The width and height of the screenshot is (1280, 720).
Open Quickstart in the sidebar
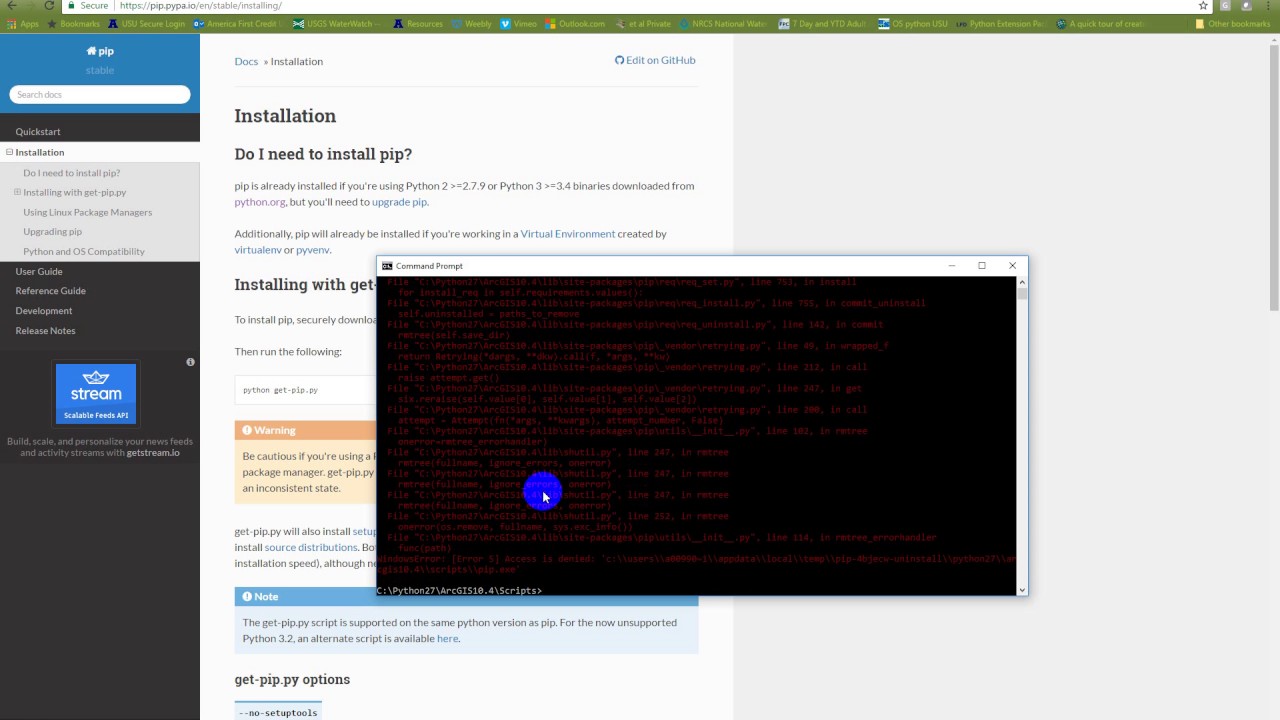(x=38, y=131)
